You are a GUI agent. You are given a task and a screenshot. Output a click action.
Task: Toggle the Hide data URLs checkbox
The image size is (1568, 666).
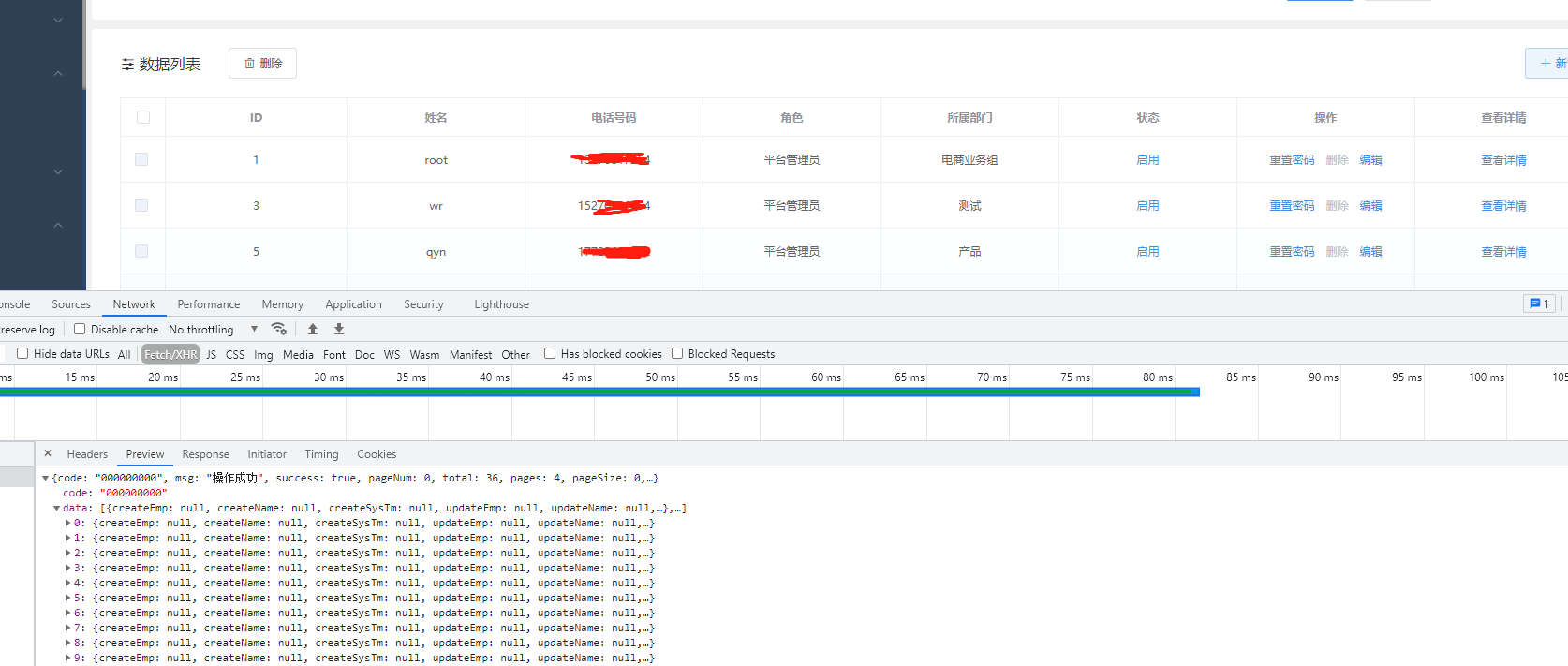22,353
